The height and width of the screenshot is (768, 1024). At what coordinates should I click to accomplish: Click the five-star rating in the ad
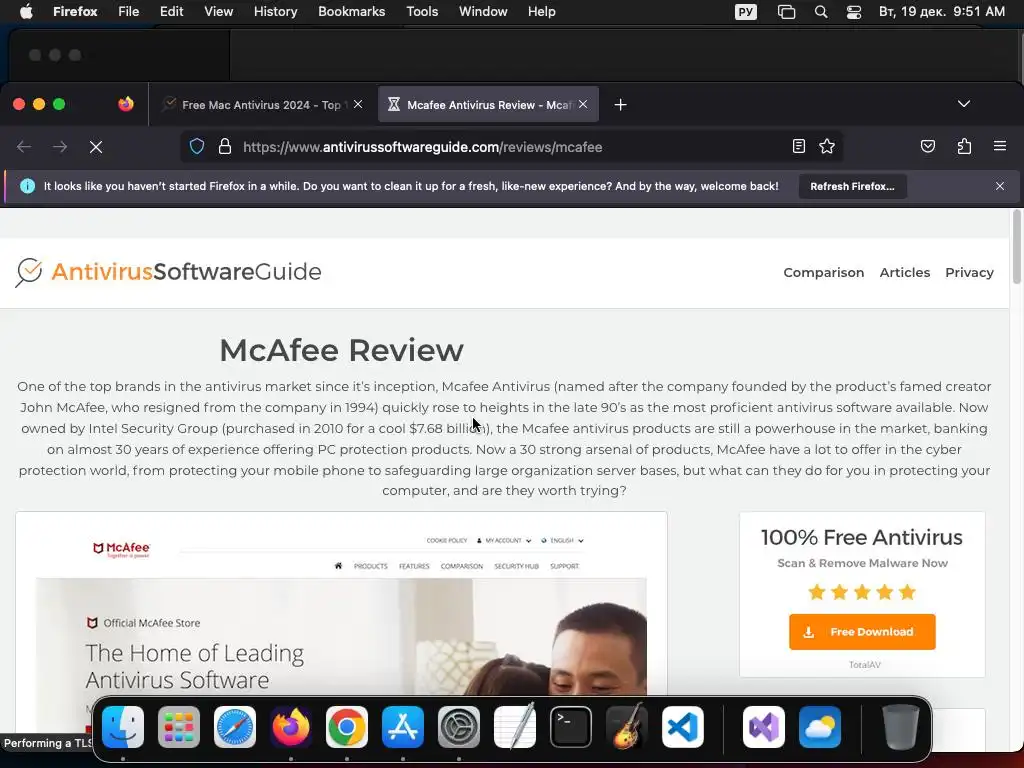click(862, 592)
